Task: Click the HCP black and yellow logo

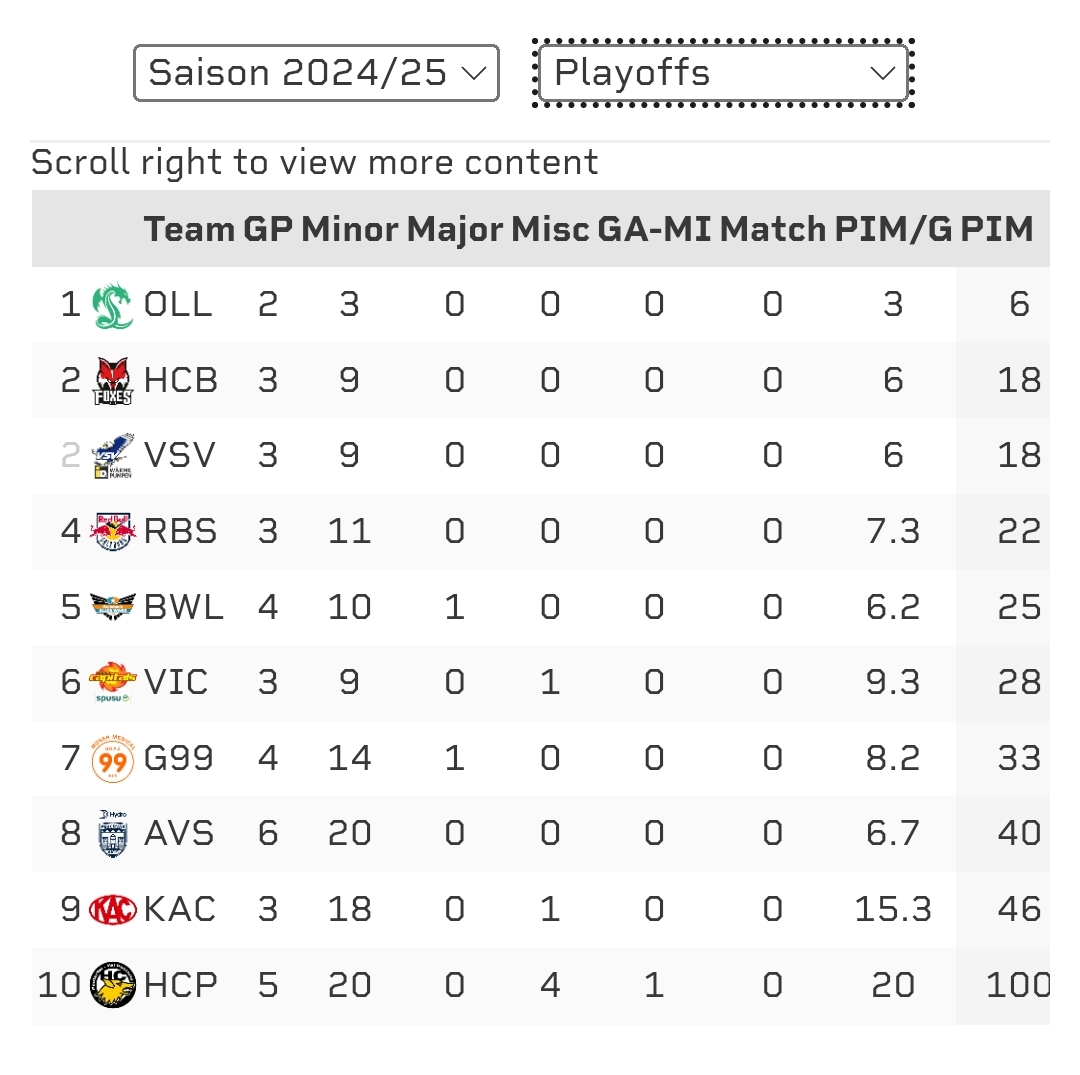Action: click(x=112, y=985)
